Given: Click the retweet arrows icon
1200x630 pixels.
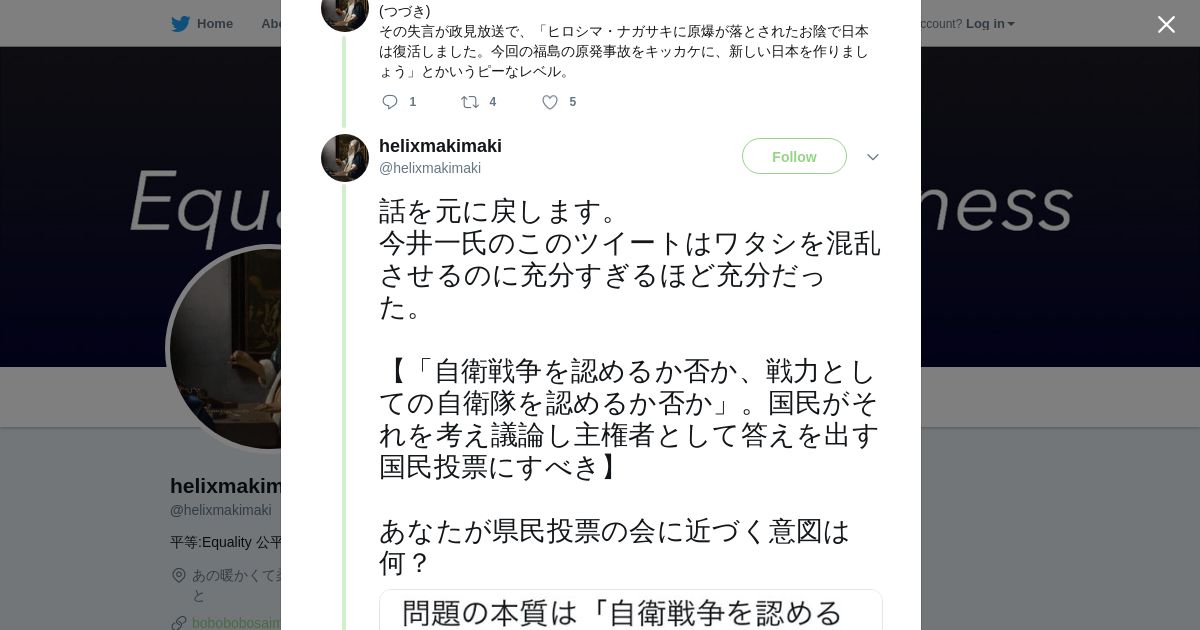Looking at the screenshot, I should [469, 102].
